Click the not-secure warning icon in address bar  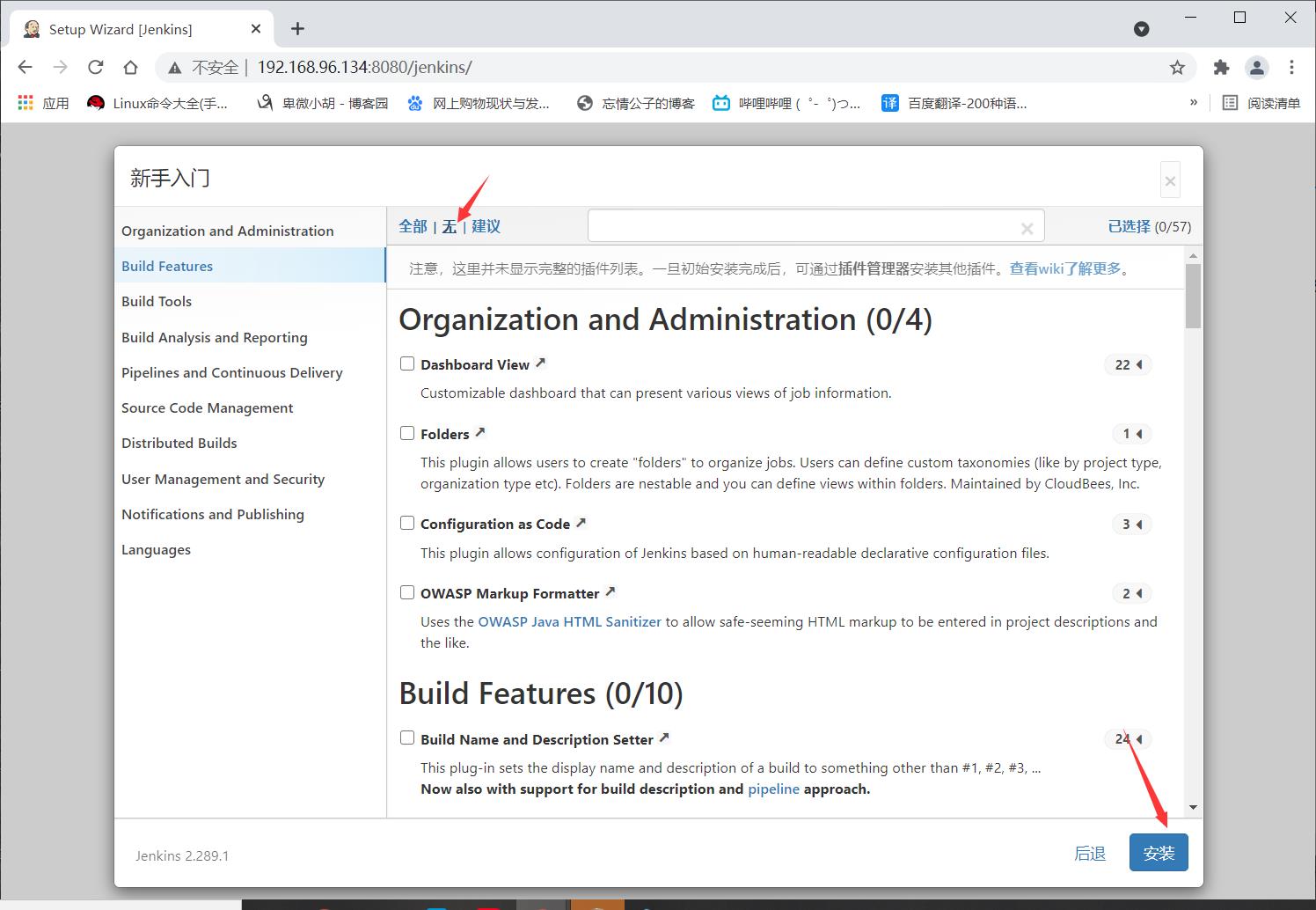(175, 68)
